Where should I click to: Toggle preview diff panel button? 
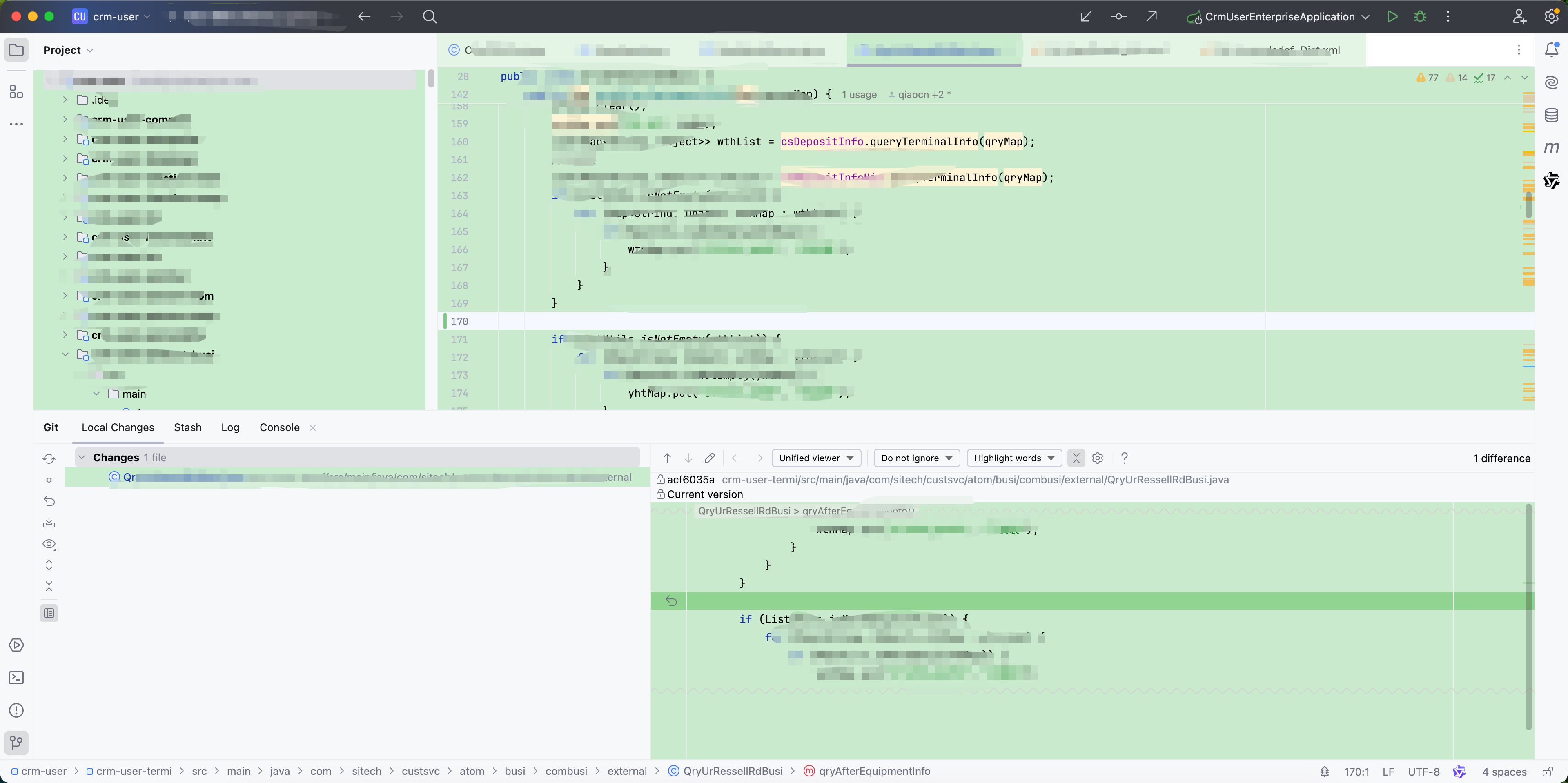49,613
